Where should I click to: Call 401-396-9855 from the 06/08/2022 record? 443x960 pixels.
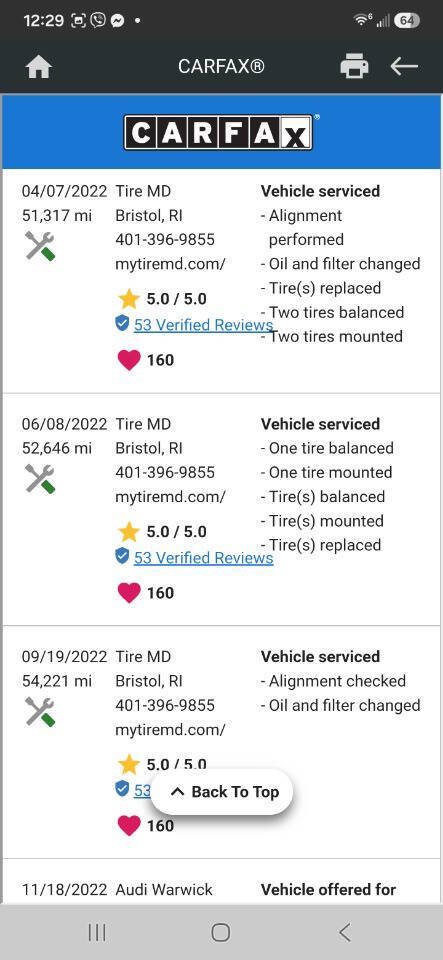pos(165,473)
